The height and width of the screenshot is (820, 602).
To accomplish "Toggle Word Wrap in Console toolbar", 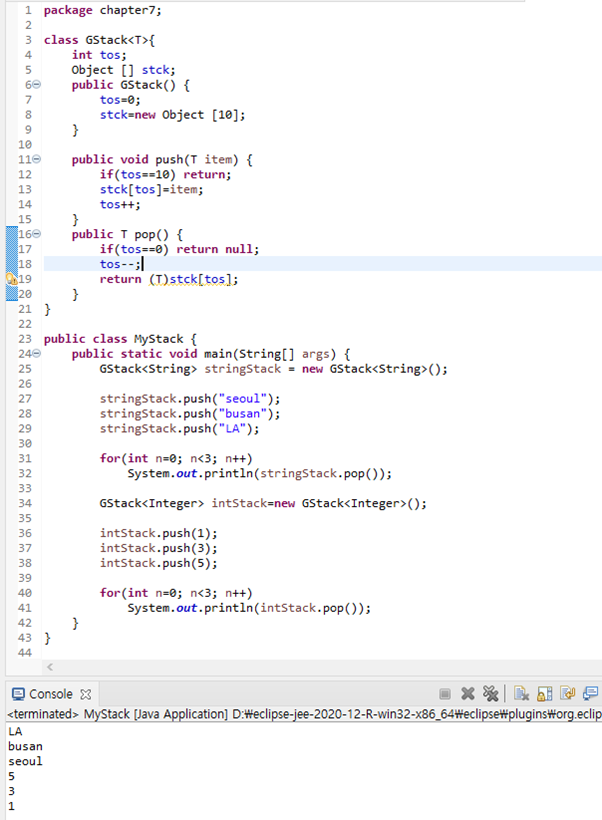I will point(567,694).
